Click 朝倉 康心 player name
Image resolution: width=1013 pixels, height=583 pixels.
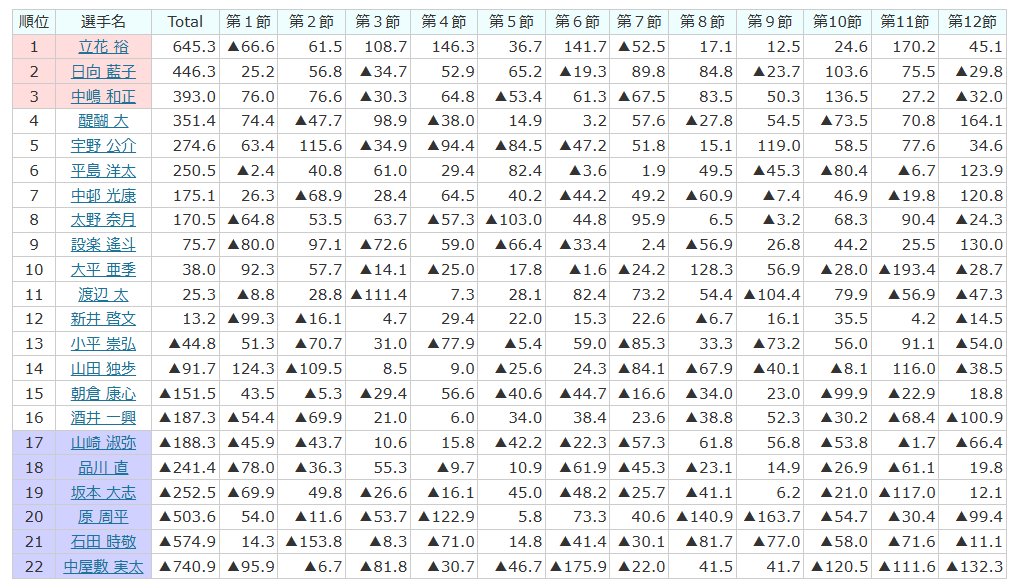(x=103, y=394)
